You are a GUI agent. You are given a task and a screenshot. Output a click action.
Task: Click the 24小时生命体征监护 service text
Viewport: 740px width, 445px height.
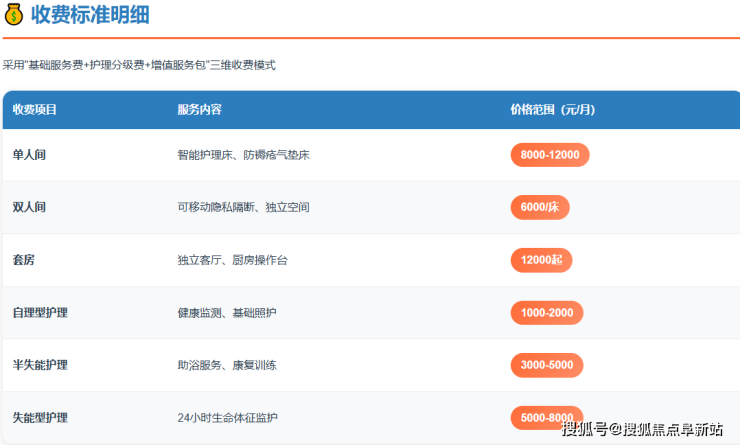(x=227, y=417)
